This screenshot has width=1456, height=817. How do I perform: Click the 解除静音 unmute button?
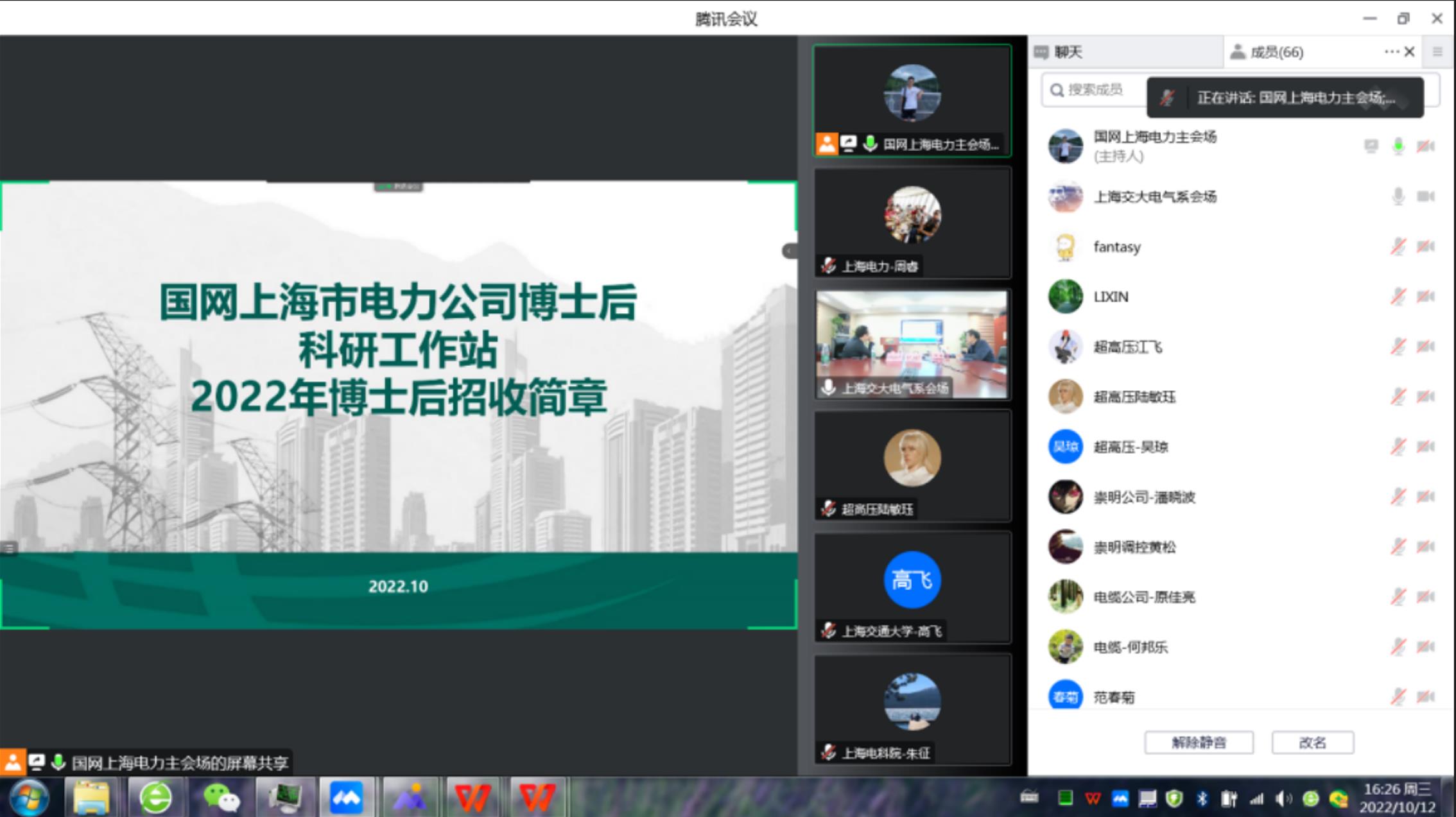pyautogui.click(x=1198, y=743)
